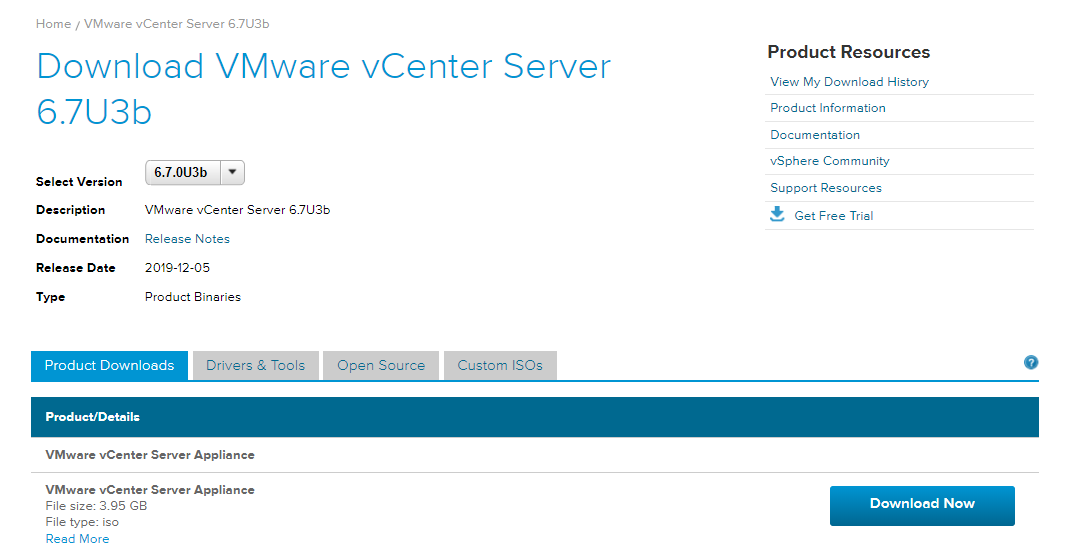The height and width of the screenshot is (555, 1072).
Task: Click the Description text VMware vCenter Server 6.7U3b
Action: (x=237, y=210)
